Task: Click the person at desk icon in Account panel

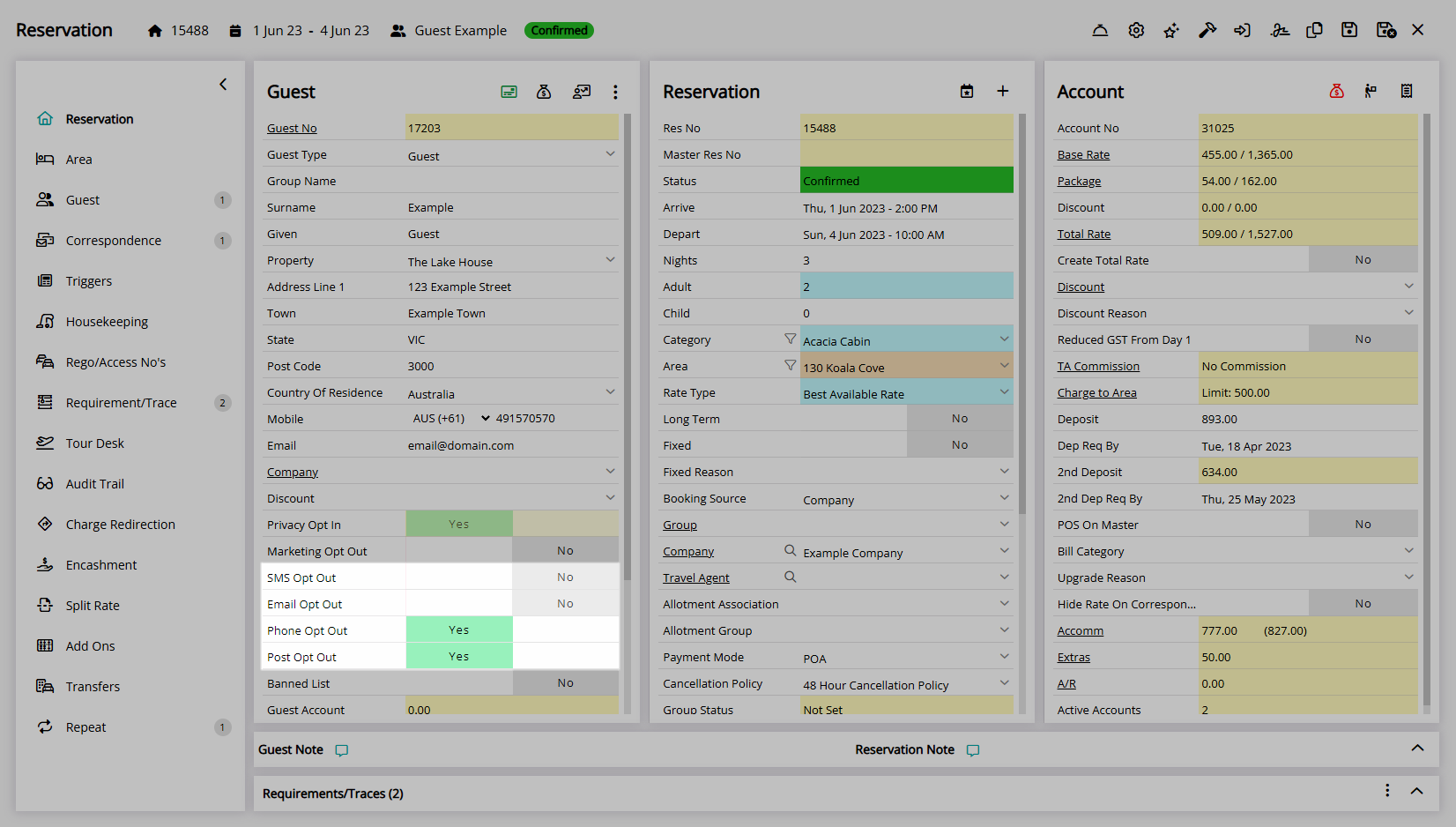Action: coord(1371,91)
